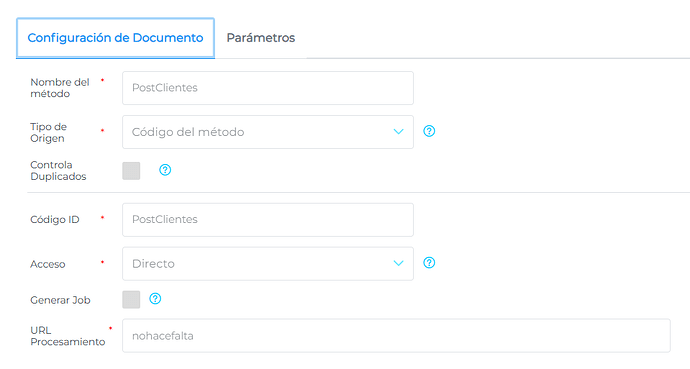Screen dimensions: 690x369
Task: Open the Acceso dropdown showing Directo
Action: click(x=268, y=263)
